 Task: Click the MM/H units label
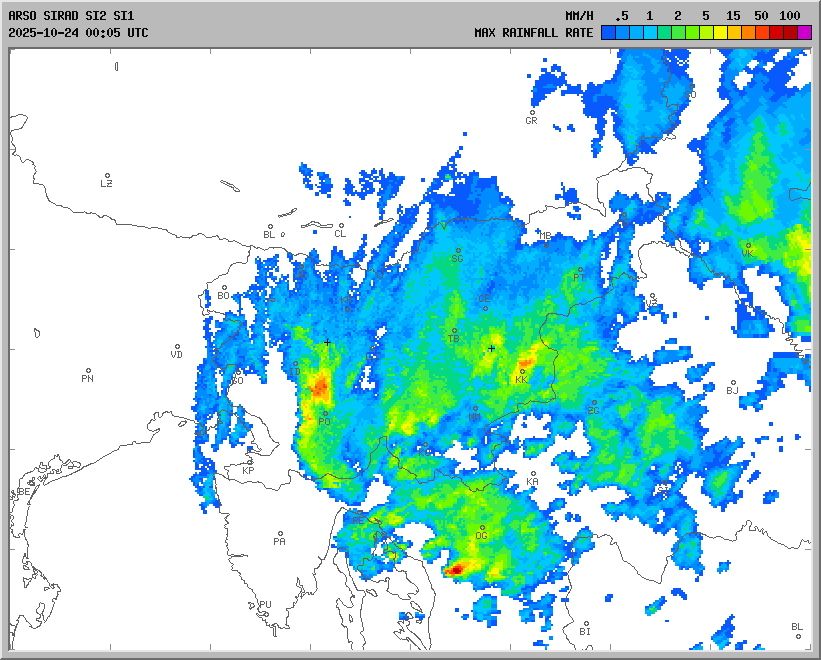point(579,16)
